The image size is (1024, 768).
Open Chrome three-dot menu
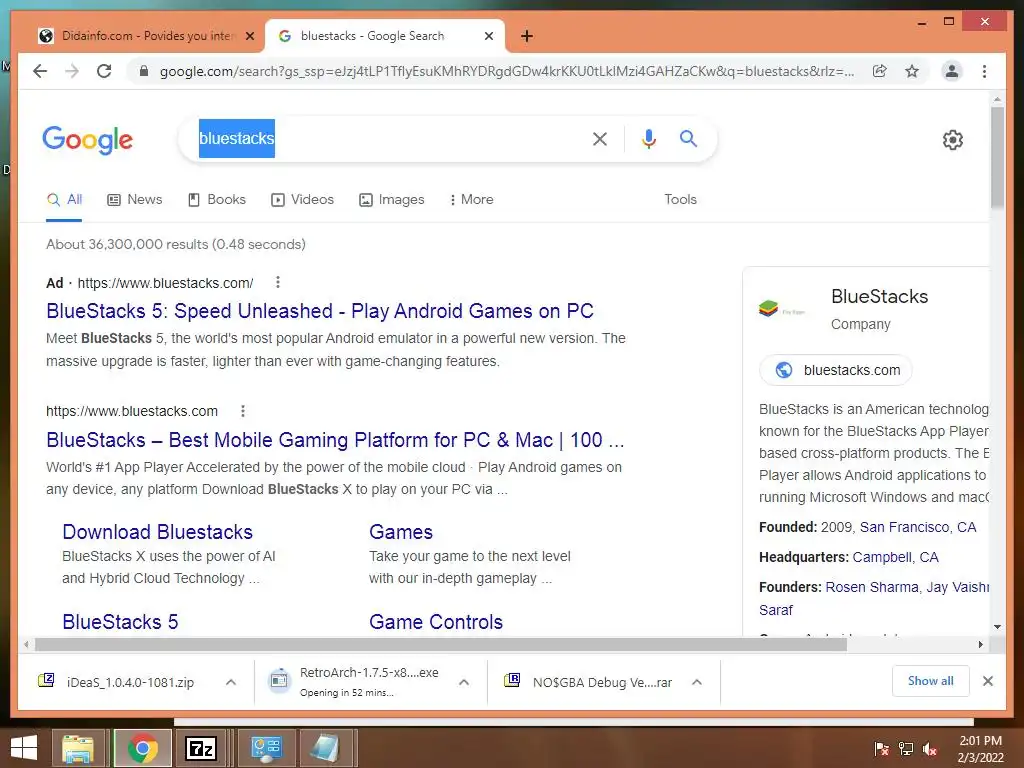[x=984, y=71]
